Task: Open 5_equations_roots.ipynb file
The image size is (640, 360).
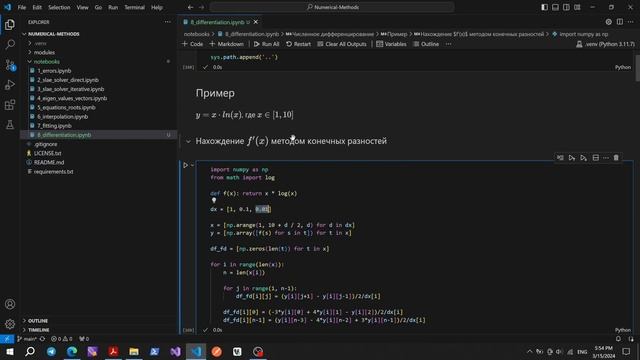Action: tap(66, 108)
